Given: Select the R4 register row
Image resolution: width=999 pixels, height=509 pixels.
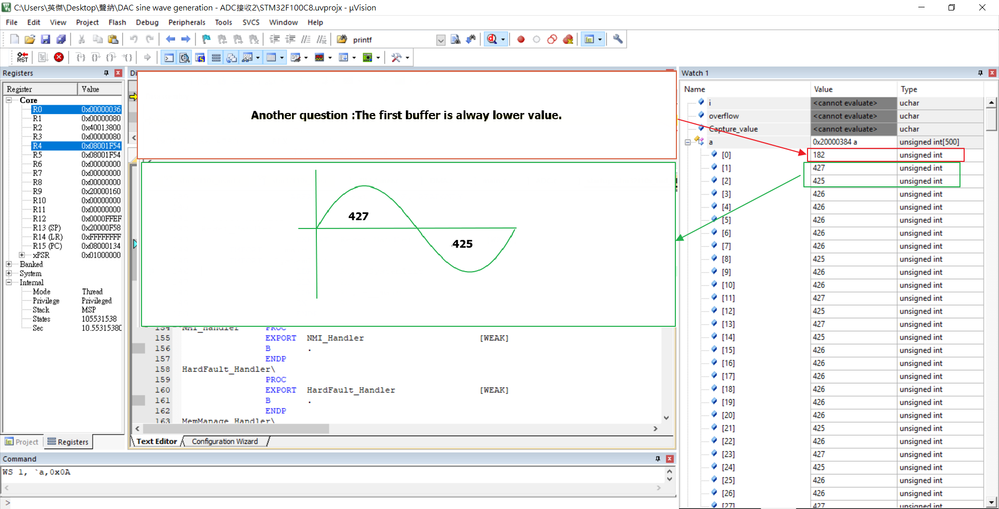Looking at the screenshot, I should pyautogui.click(x=76, y=146).
